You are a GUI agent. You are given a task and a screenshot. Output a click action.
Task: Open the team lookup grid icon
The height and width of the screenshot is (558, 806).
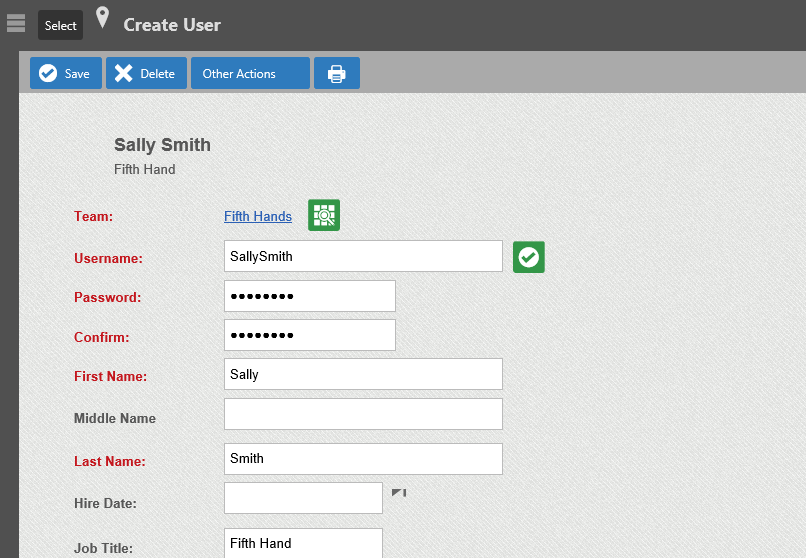point(324,215)
